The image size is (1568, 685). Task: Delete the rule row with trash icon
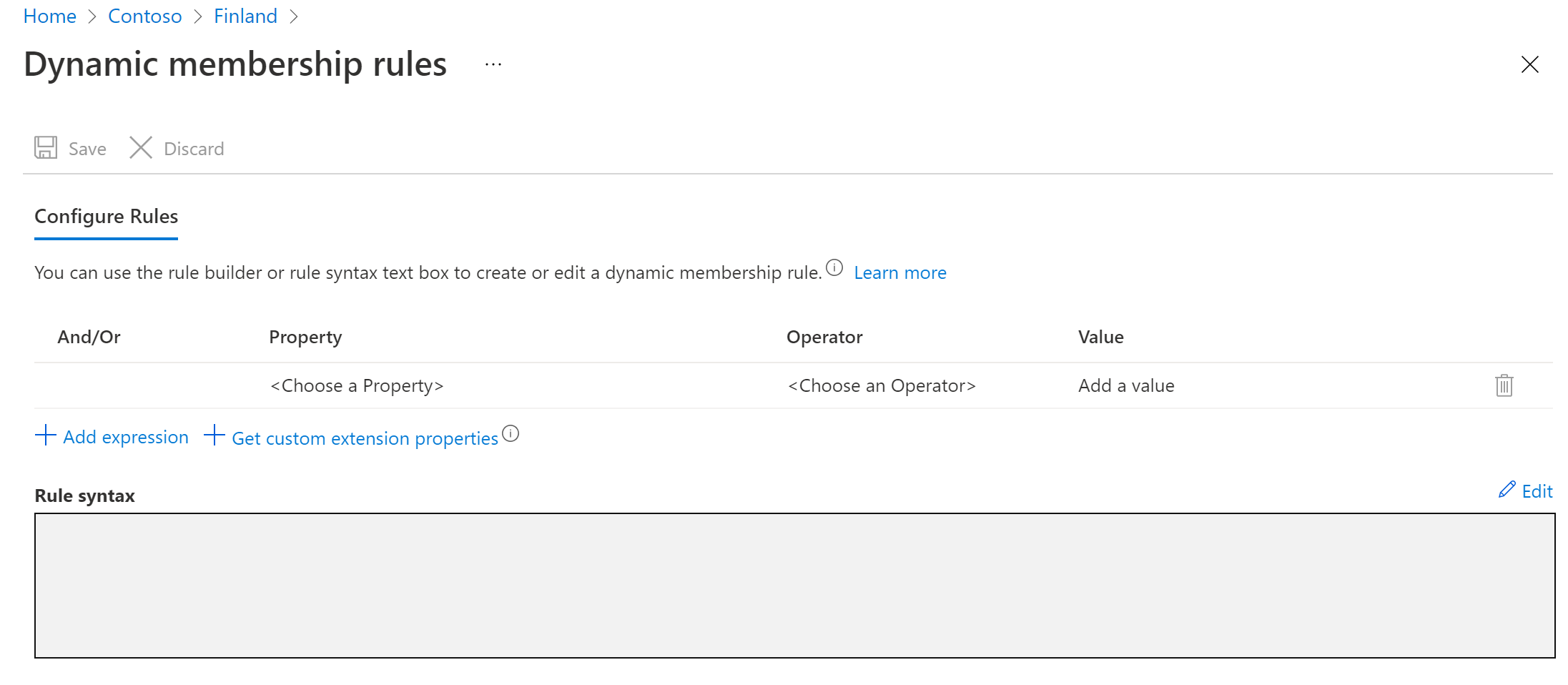click(x=1504, y=385)
